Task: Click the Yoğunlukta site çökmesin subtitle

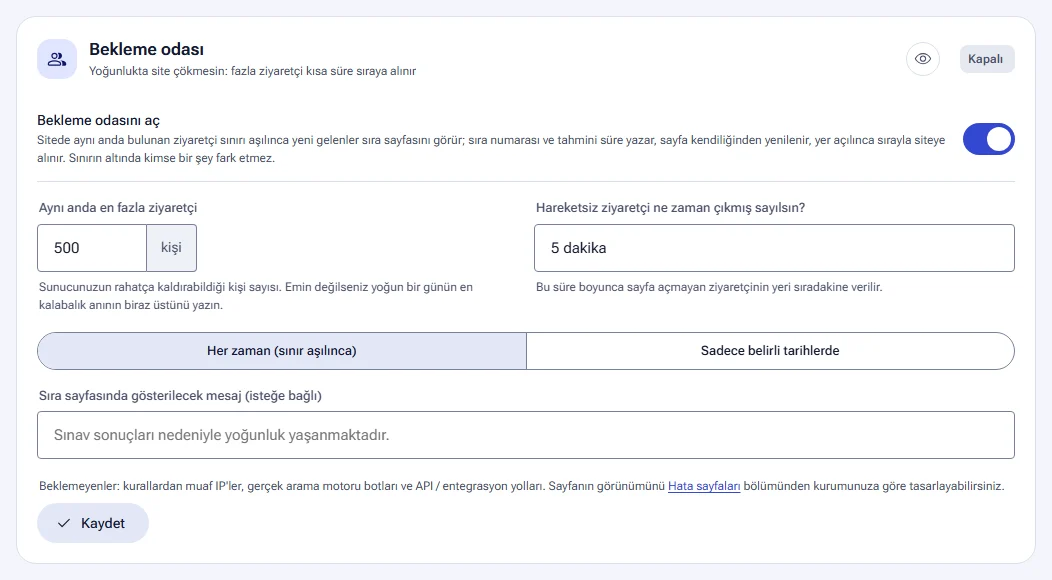Action: (252, 71)
